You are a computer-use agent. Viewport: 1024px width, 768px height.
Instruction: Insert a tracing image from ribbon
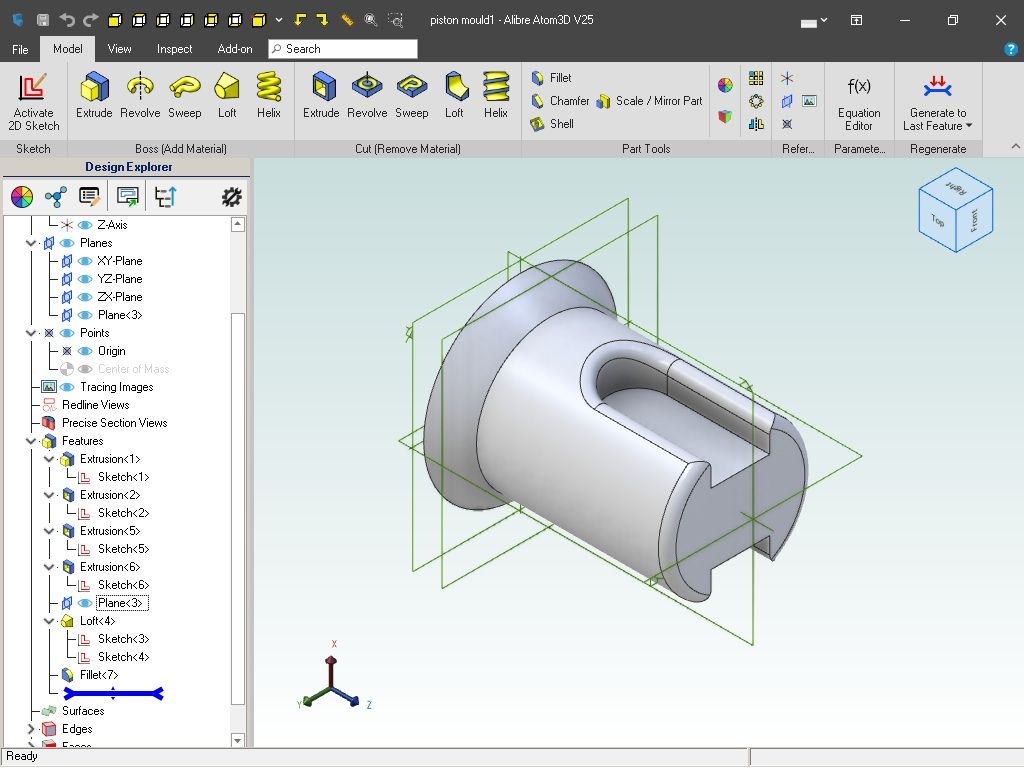[x=809, y=101]
